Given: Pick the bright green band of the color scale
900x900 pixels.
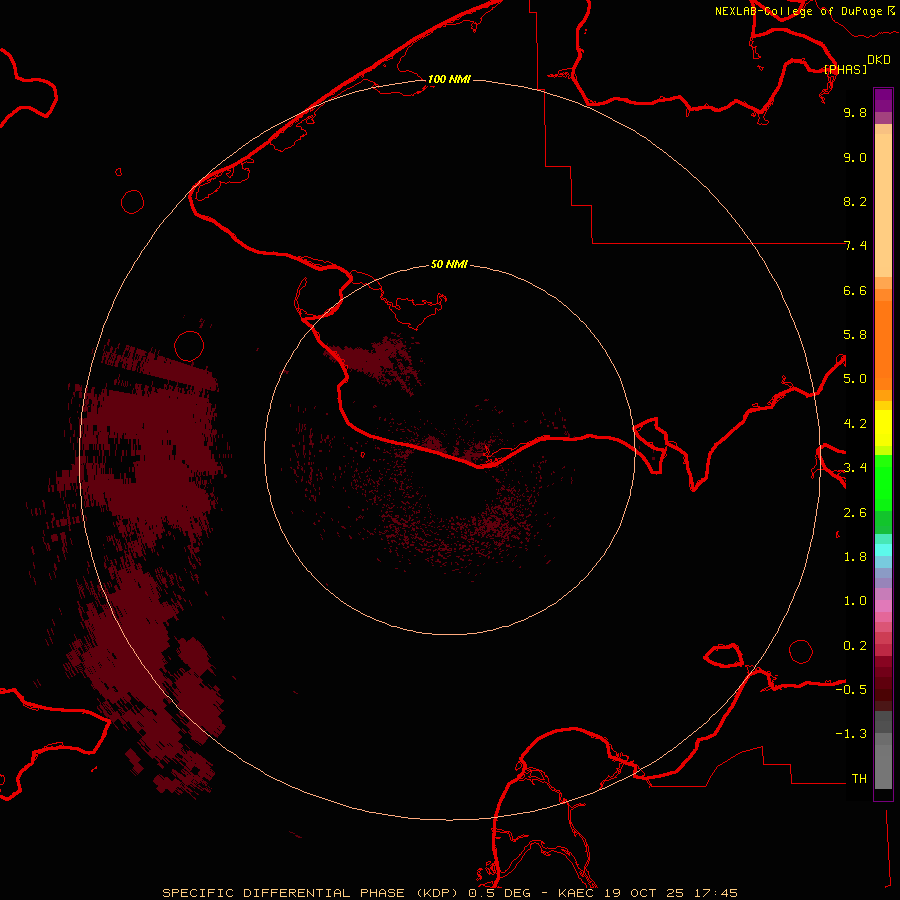Looking at the screenshot, I should (883, 482).
